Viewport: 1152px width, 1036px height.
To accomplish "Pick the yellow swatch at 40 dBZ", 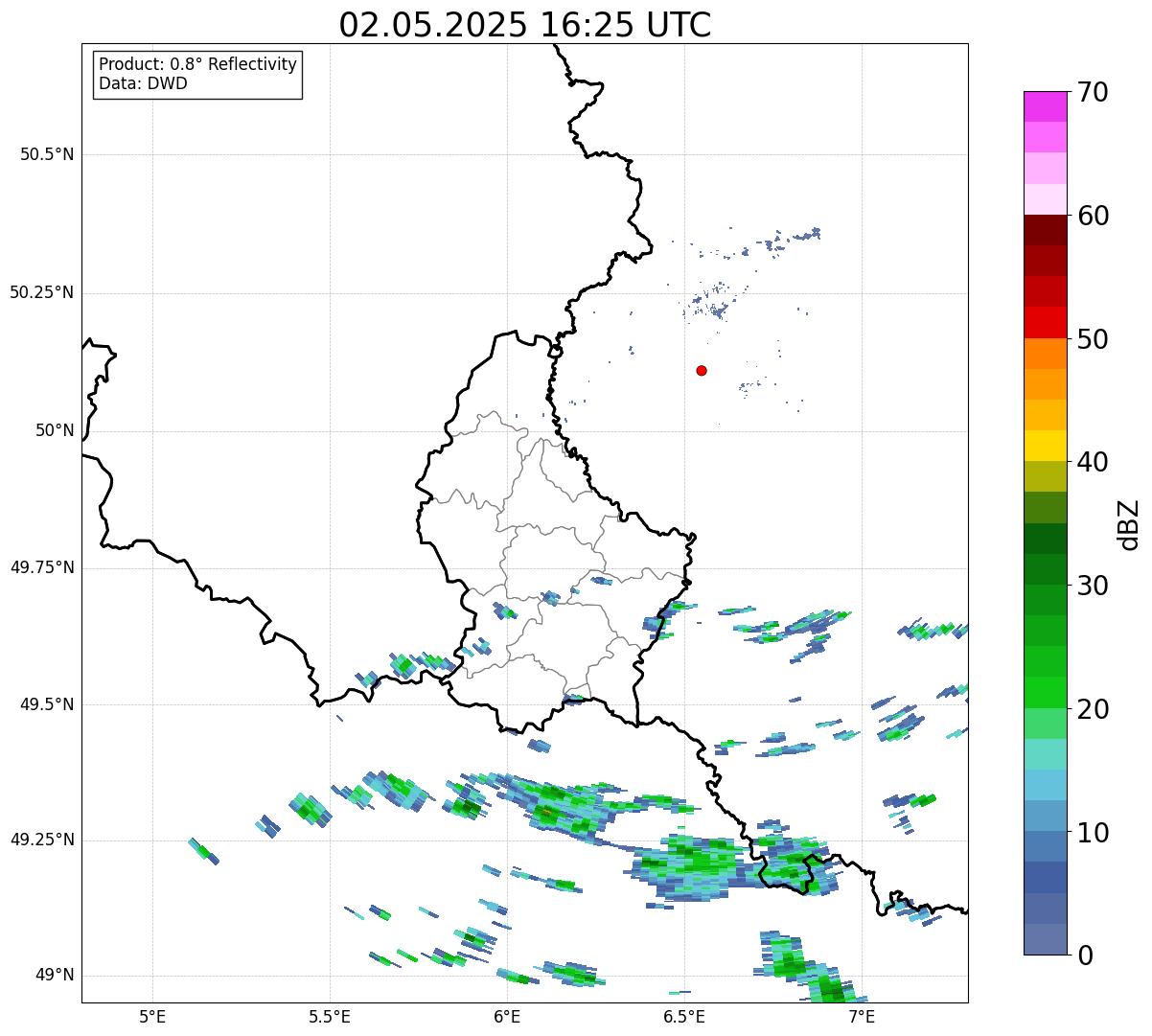I will (1044, 446).
